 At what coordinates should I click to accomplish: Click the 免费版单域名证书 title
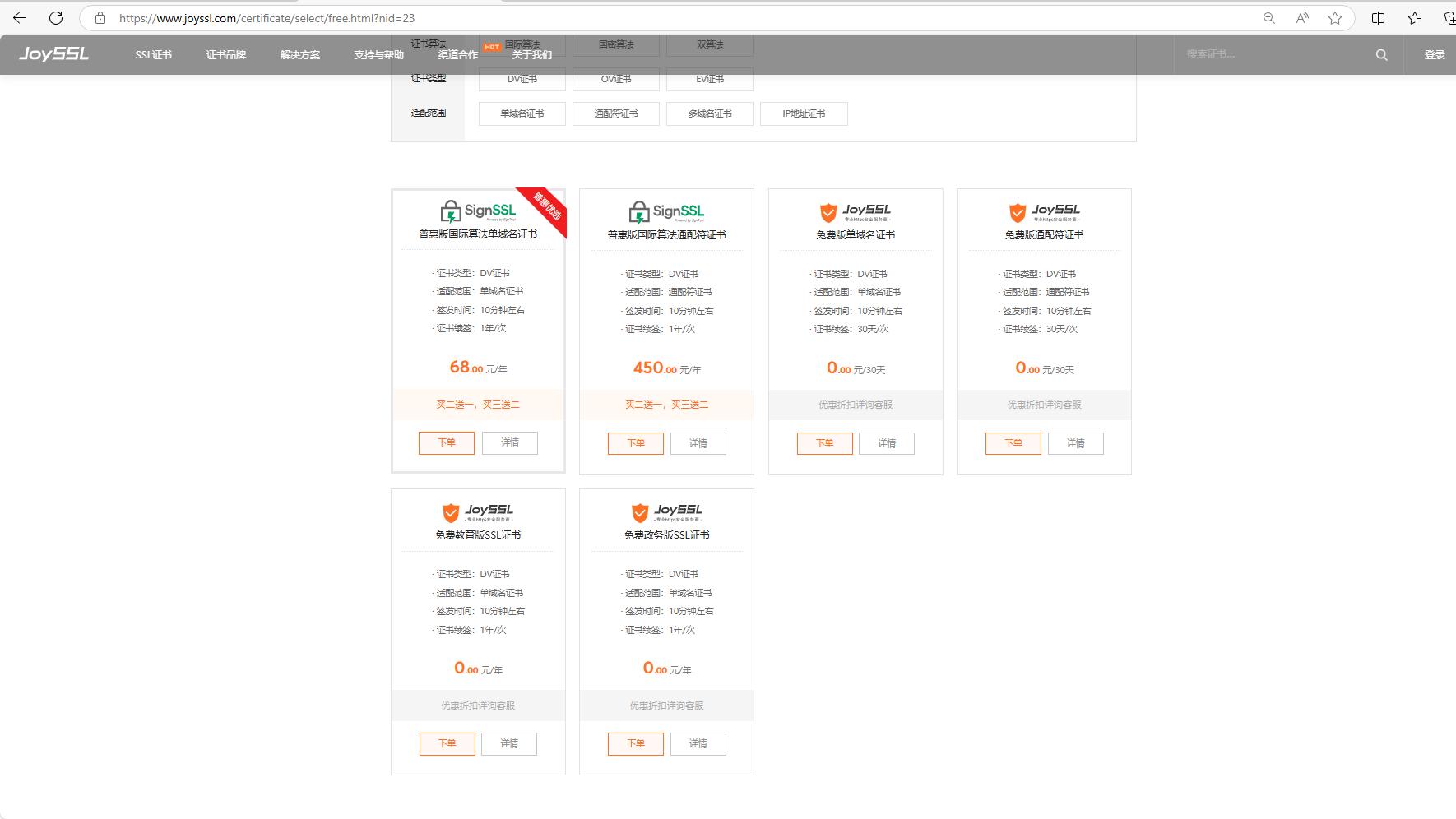[856, 235]
